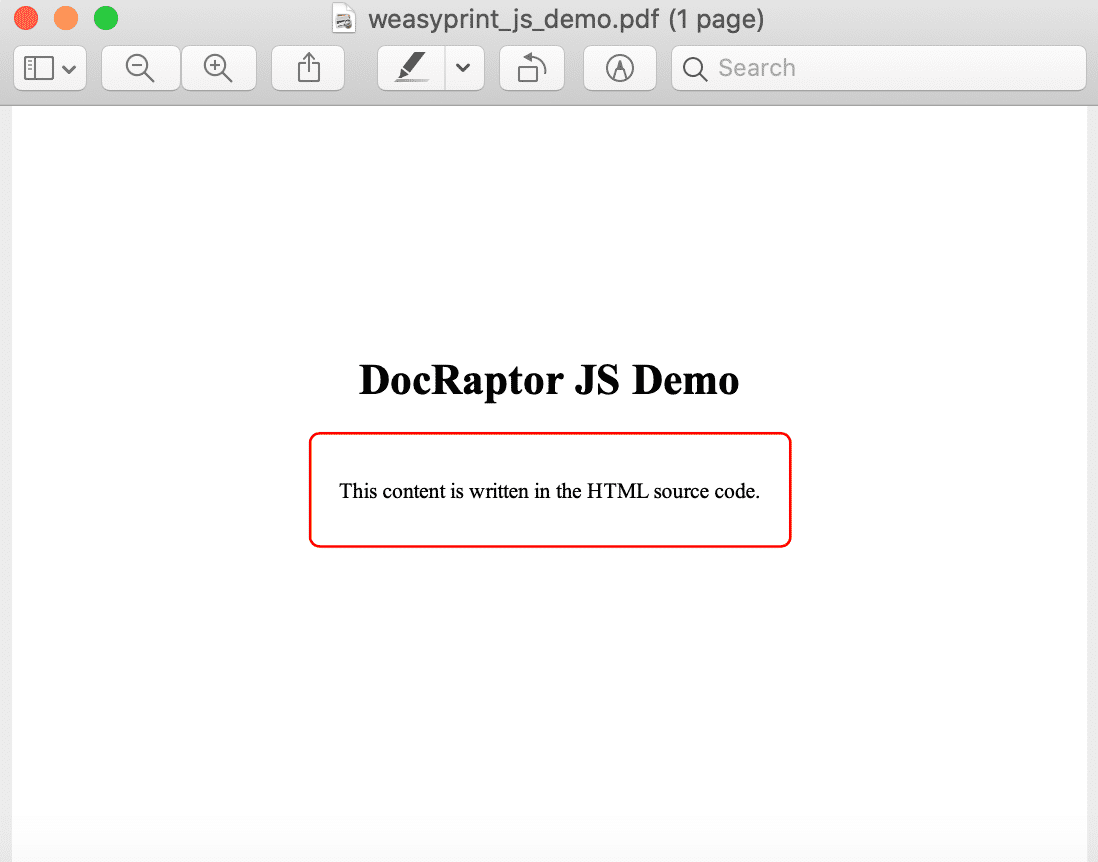Expand the highlight color dropdown chevron
Image resolution: width=1098 pixels, height=862 pixels.
(463, 68)
